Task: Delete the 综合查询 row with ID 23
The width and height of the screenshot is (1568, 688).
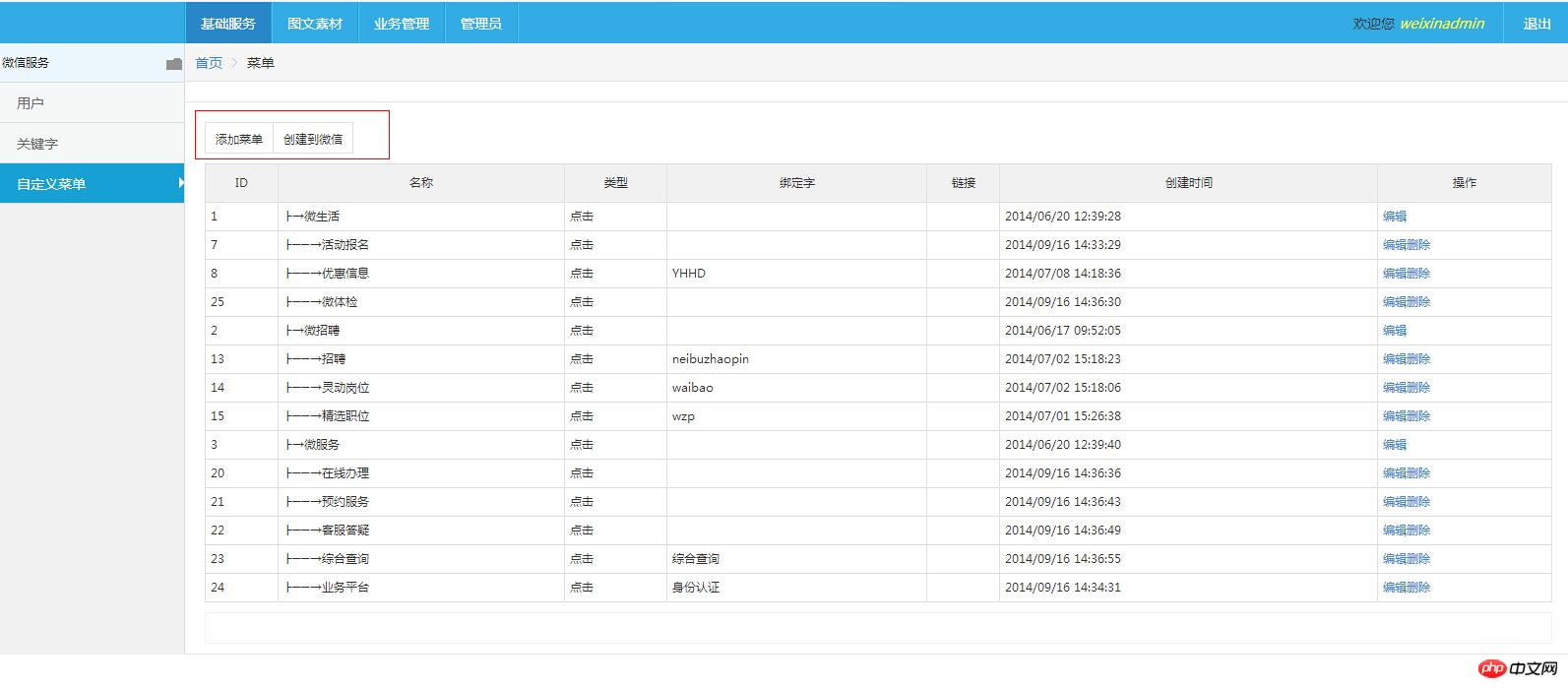Action: coord(1418,559)
